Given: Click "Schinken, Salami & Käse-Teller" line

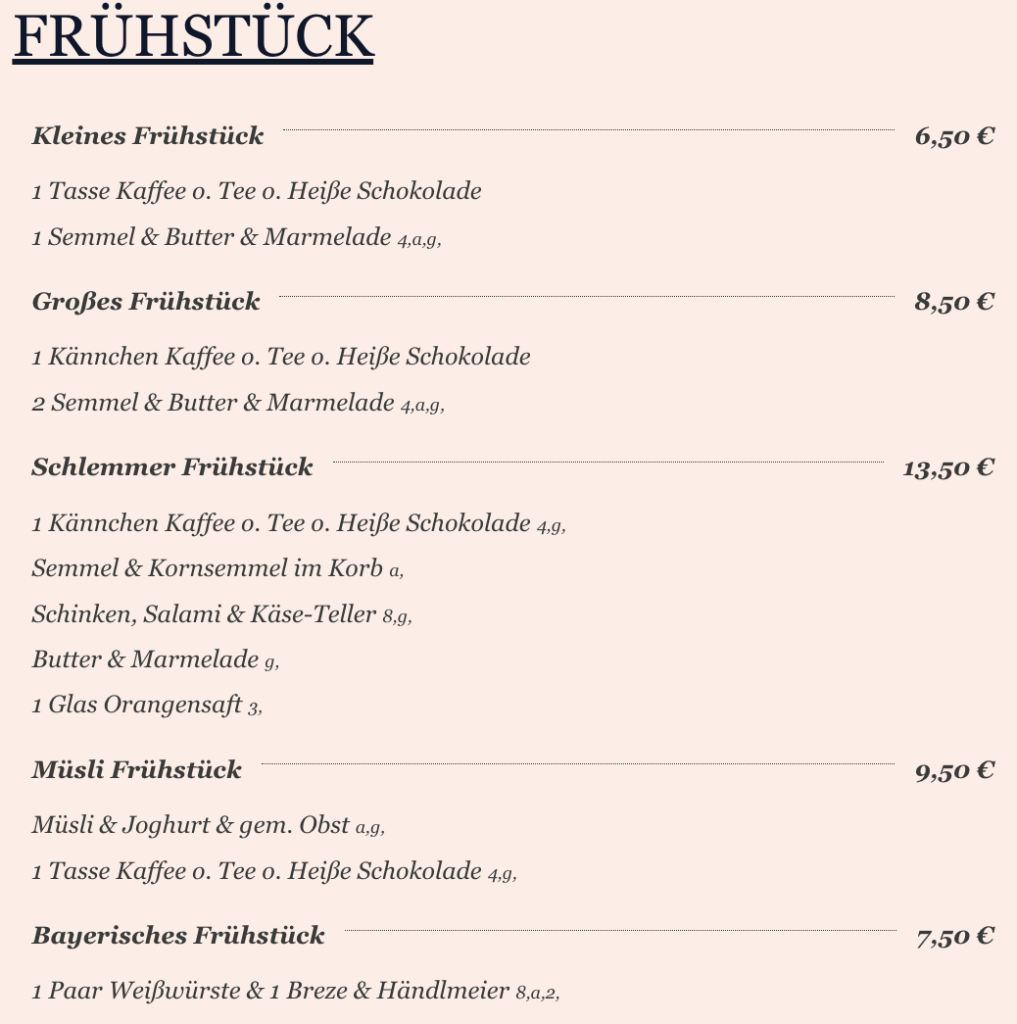Looking at the screenshot, I should point(204,614).
